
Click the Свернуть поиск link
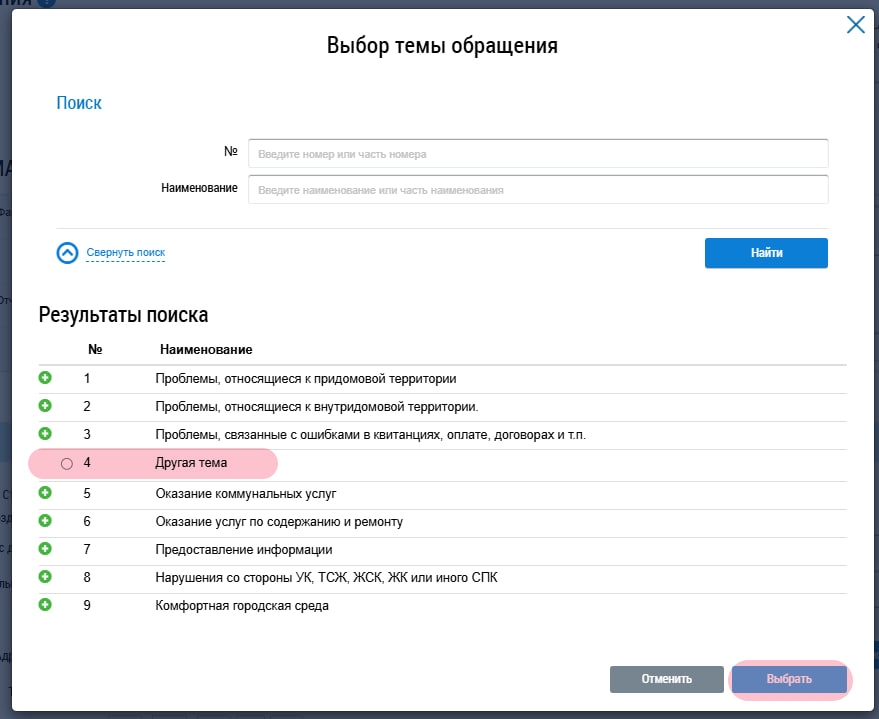[126, 253]
